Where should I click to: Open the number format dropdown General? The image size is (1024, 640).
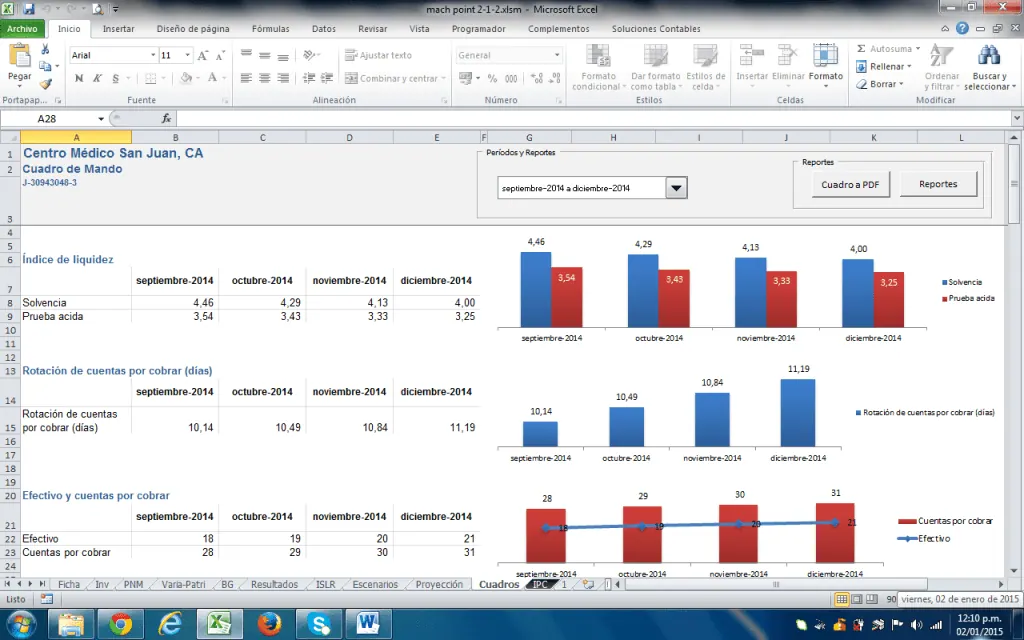(557, 56)
